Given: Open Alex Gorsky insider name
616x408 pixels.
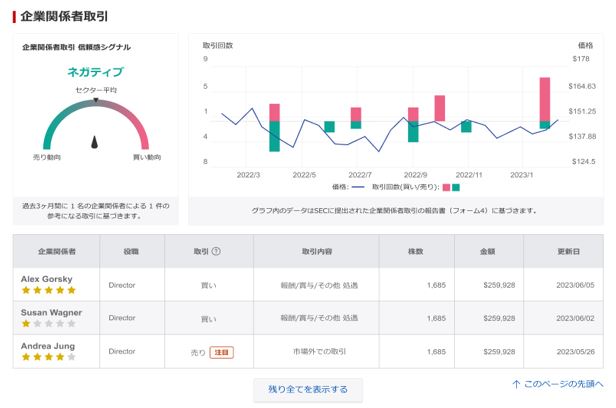Looking at the screenshot, I should (47, 279).
